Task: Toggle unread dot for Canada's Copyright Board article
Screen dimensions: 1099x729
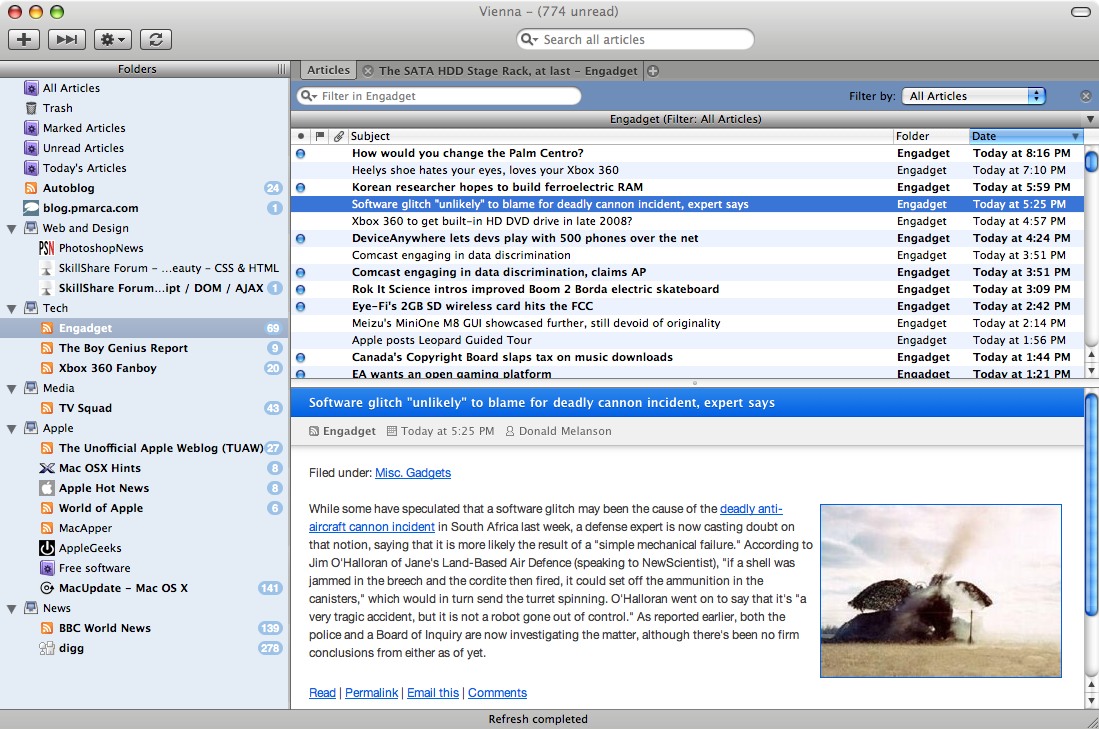Action: coord(301,357)
